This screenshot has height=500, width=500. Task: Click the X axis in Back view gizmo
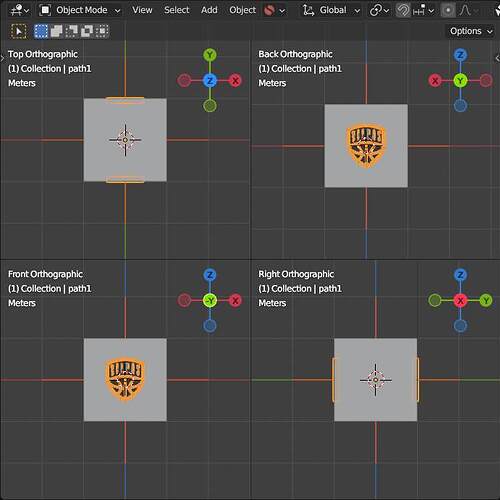435,80
